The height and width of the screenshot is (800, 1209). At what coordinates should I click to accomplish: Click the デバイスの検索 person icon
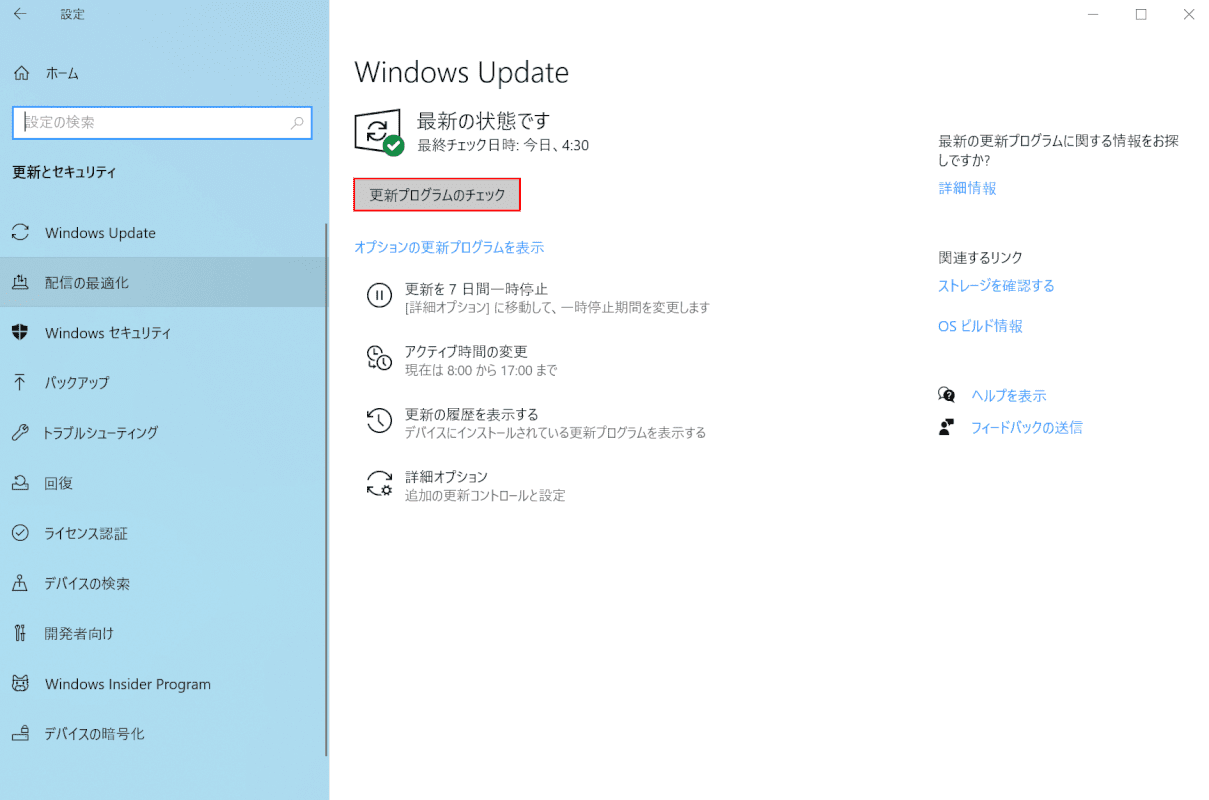[x=20, y=583]
